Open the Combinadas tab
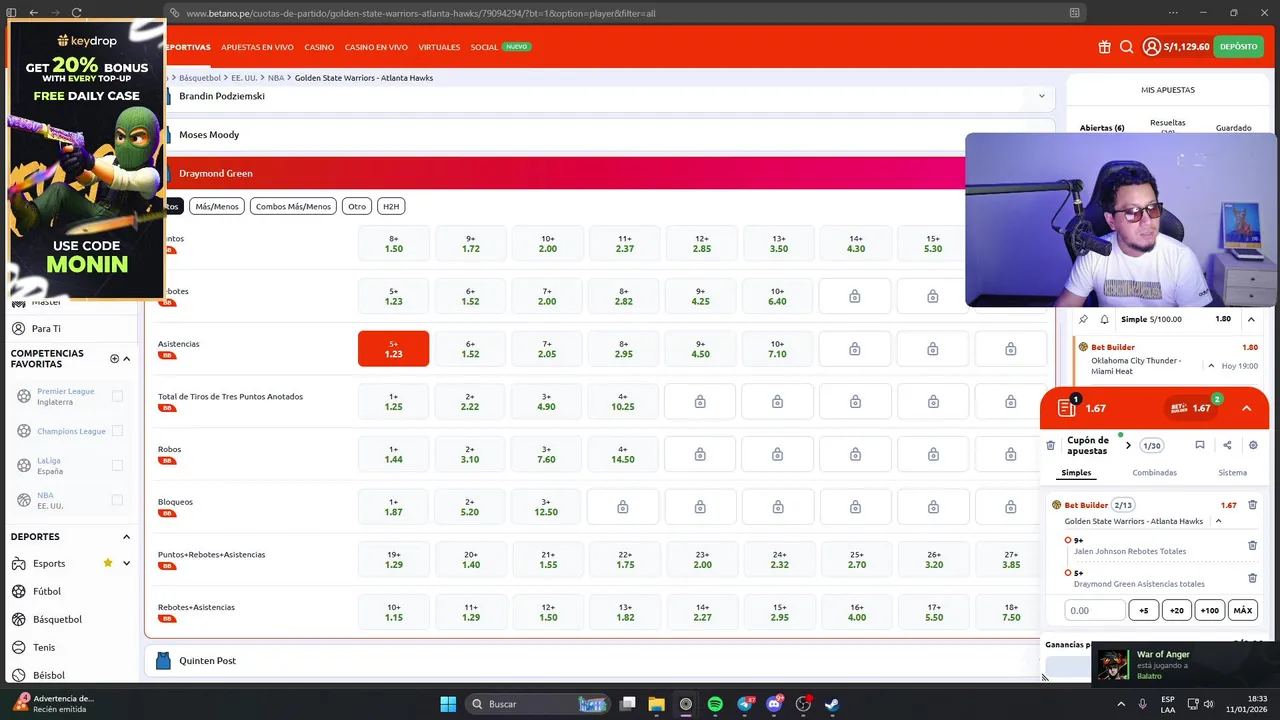The image size is (1280, 720). [1154, 473]
